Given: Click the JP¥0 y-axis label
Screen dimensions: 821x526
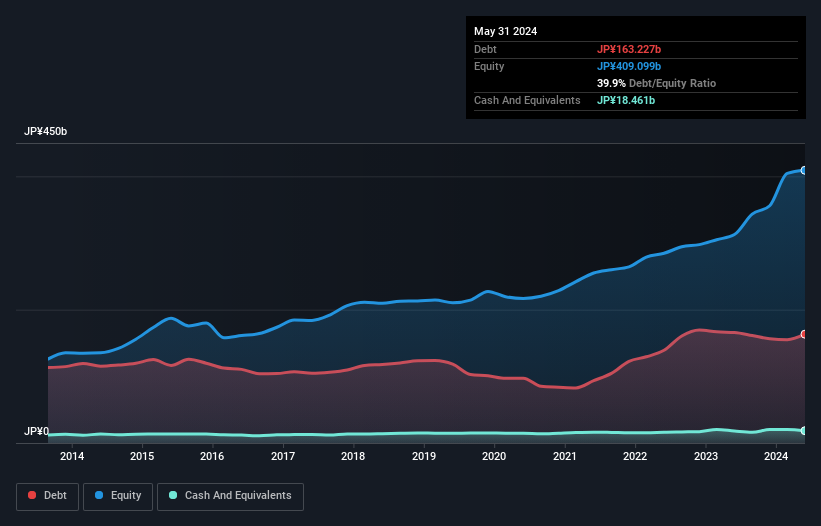Looking at the screenshot, I should 36,431.
